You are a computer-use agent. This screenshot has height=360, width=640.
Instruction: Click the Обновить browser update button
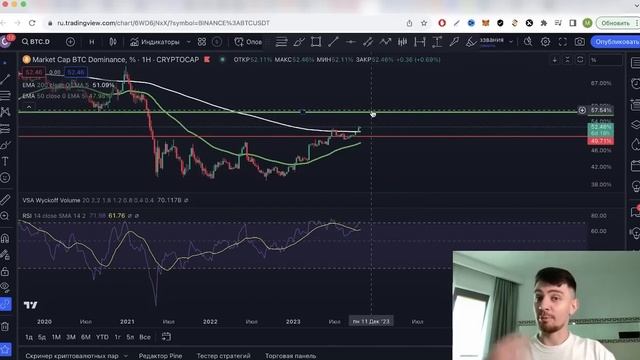tap(617, 23)
